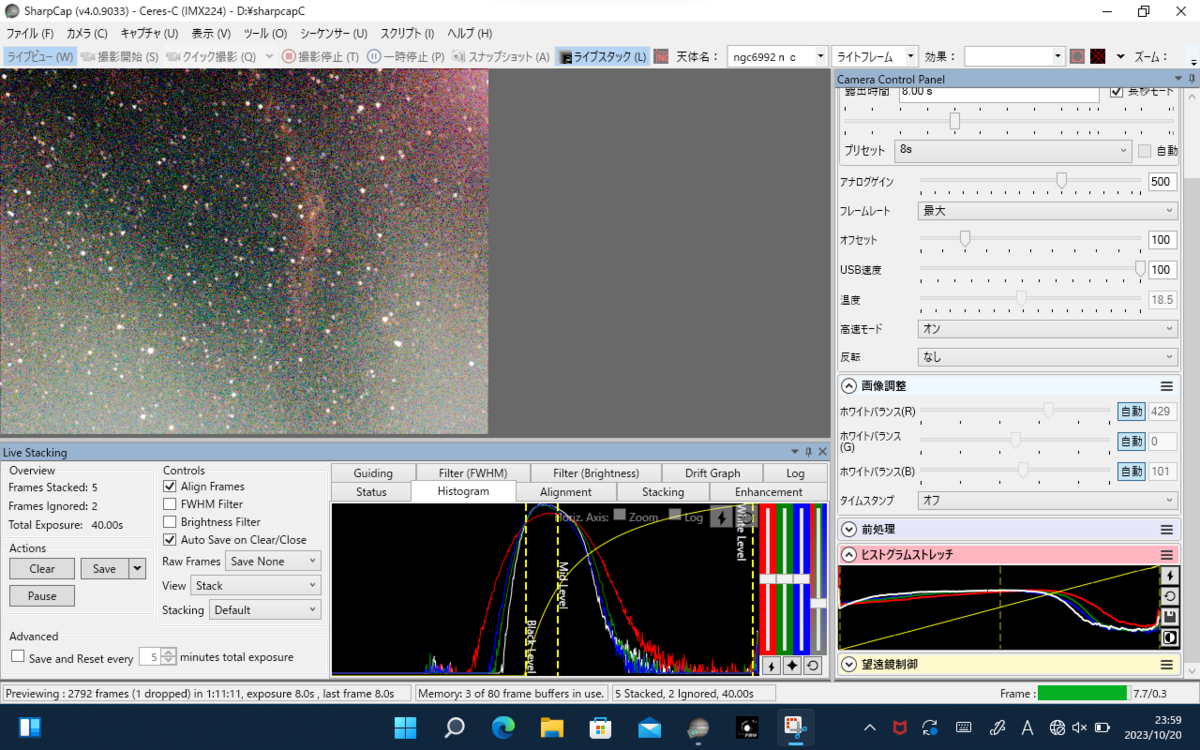
Task: Click the Live Stack toolbar button
Action: (603, 57)
